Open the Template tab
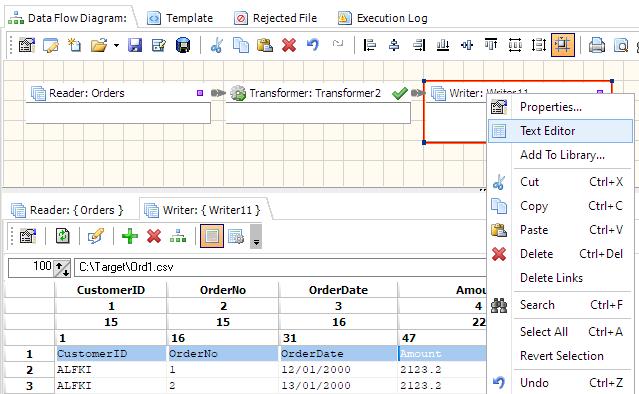Screen dimensions: 639x394 pyautogui.click(x=180, y=18)
